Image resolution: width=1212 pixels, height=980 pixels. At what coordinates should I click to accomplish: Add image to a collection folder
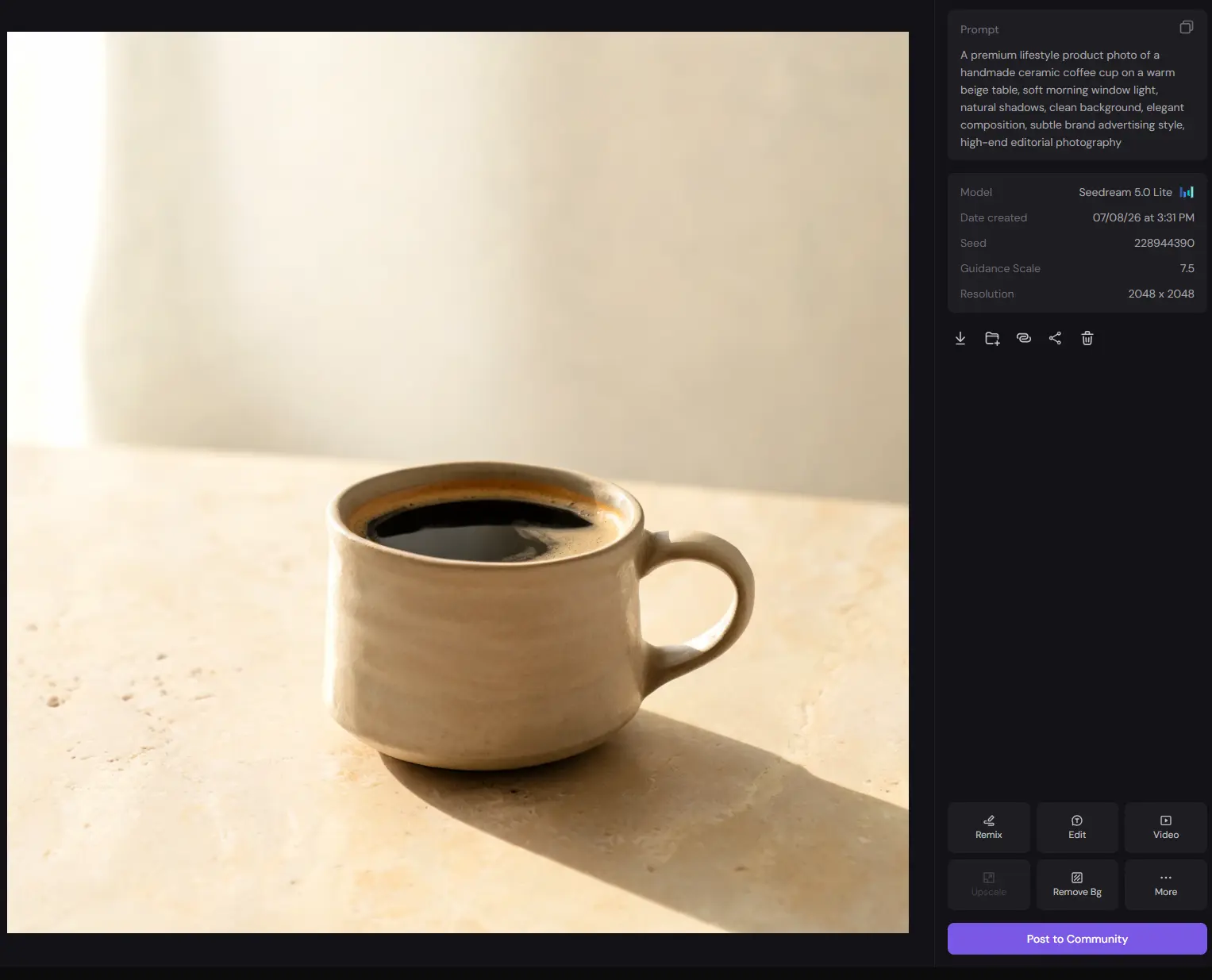[x=992, y=339]
